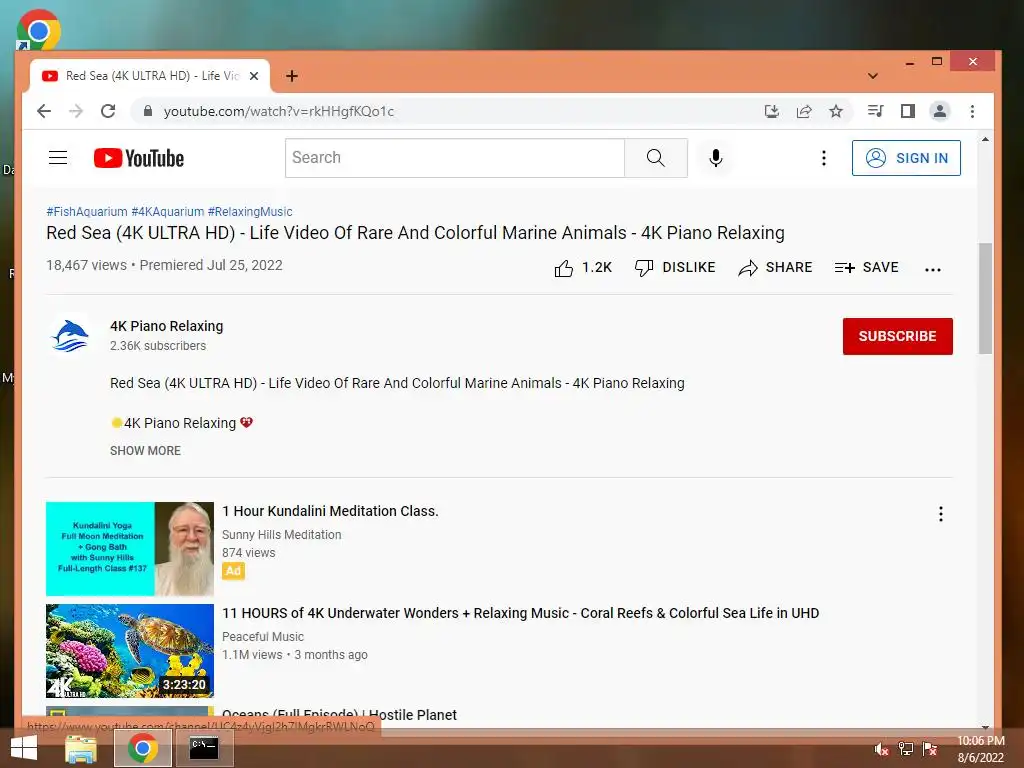Reload the YouTube page
1024x768 pixels.
point(108,111)
